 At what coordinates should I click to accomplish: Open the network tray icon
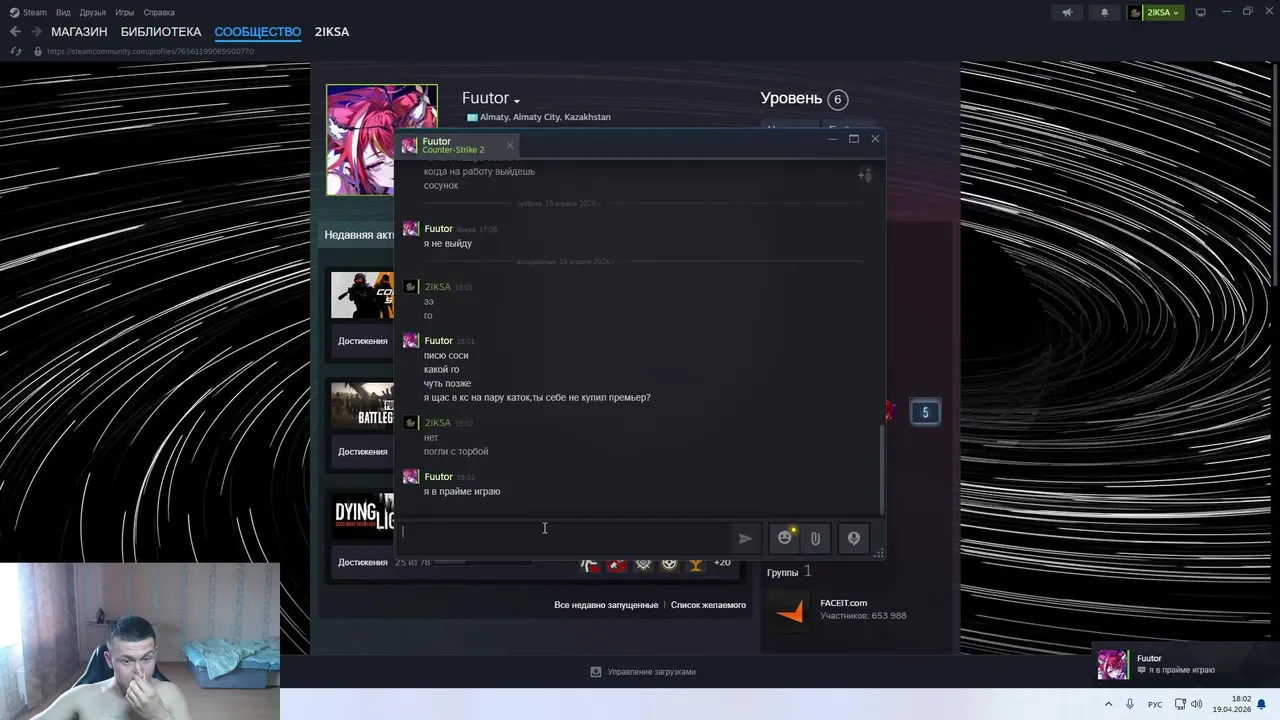(x=1180, y=704)
